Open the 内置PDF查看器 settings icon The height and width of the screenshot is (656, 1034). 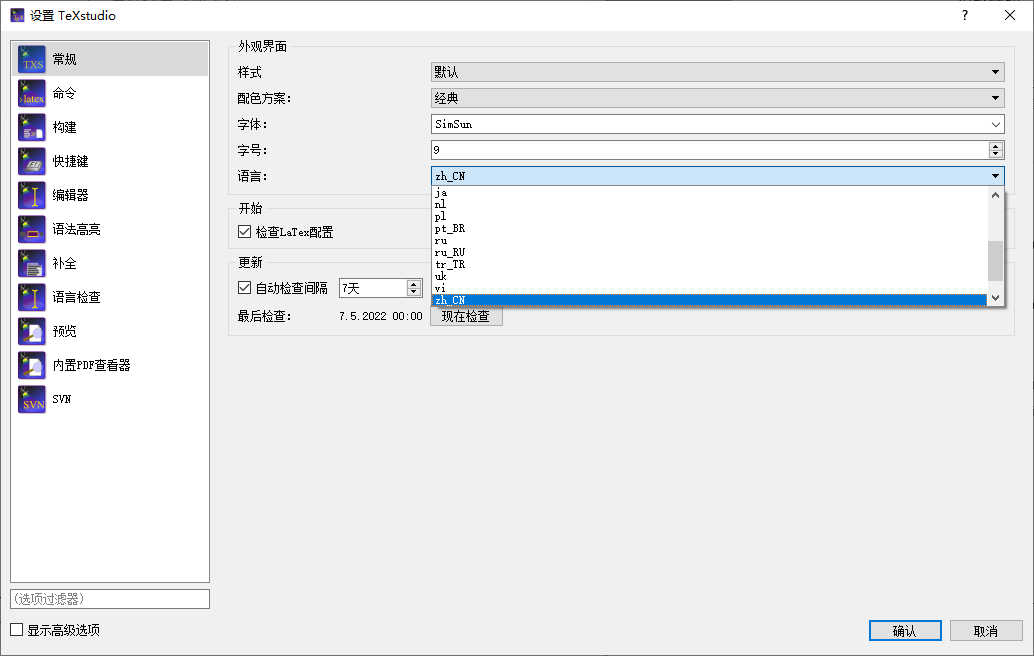31,365
